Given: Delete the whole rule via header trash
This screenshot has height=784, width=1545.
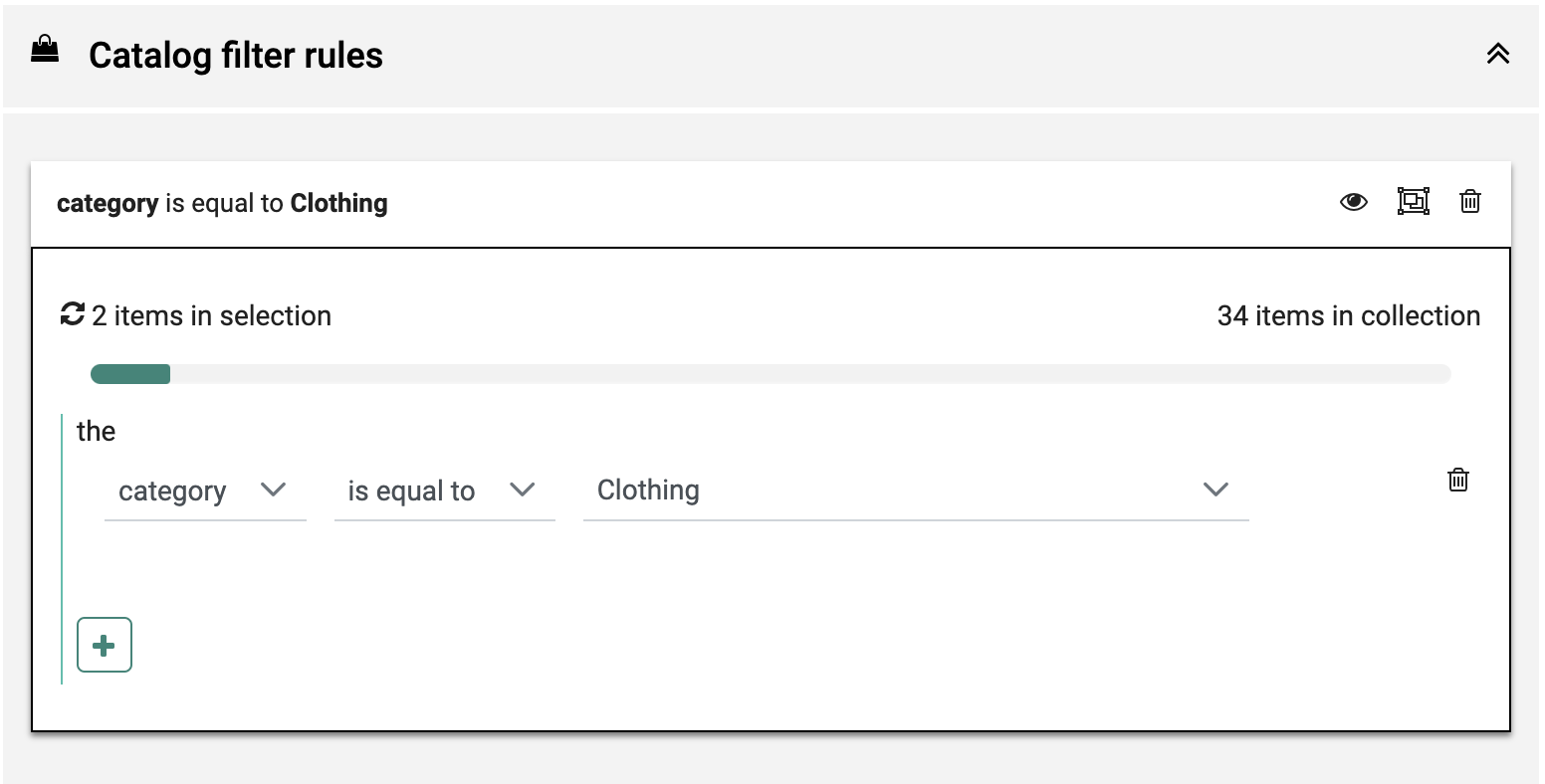Looking at the screenshot, I should pyautogui.click(x=1469, y=202).
